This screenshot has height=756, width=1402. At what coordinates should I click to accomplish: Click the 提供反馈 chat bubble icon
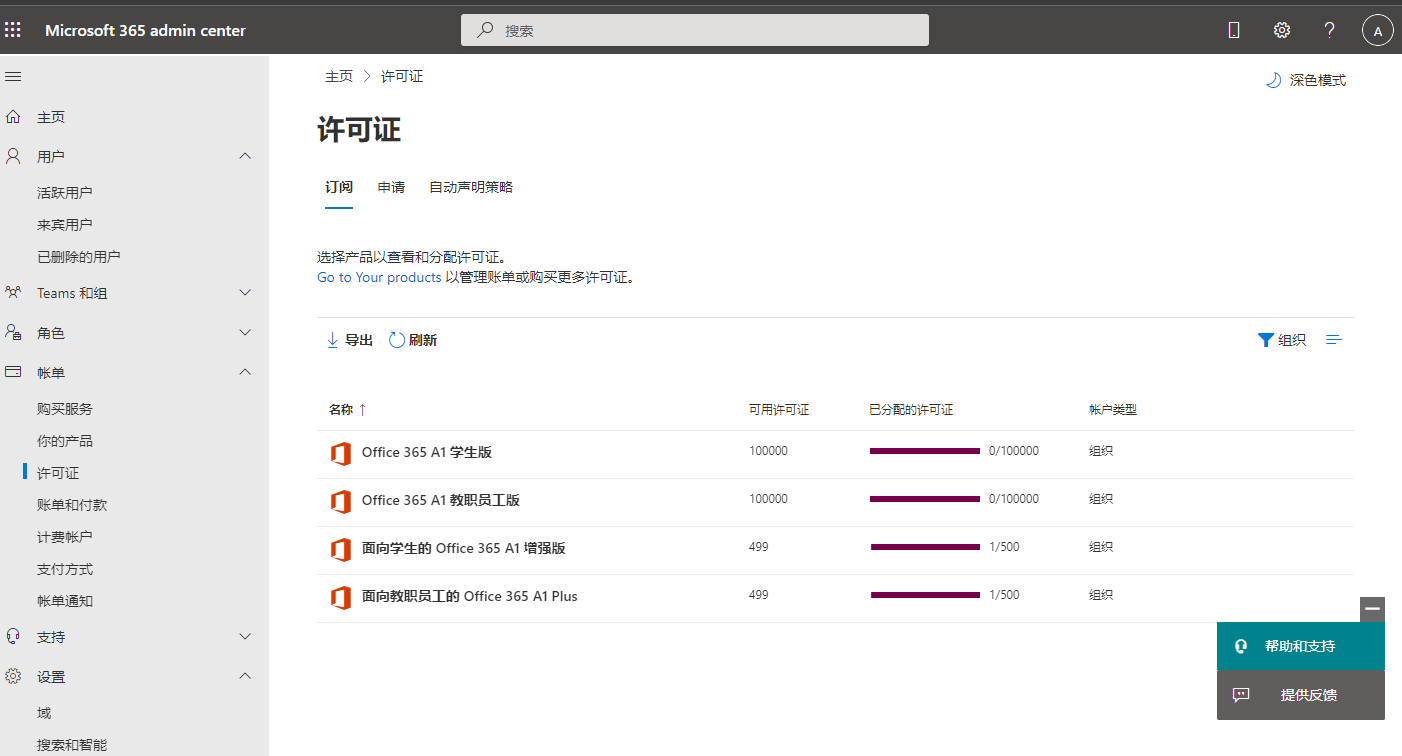coord(1241,694)
